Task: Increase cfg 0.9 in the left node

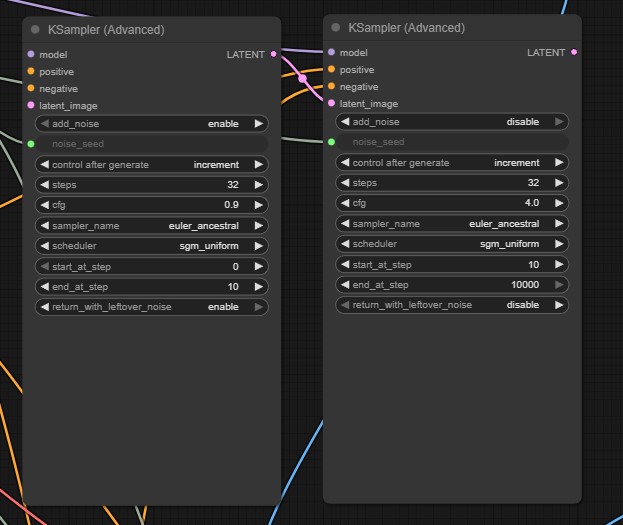Action: point(259,205)
